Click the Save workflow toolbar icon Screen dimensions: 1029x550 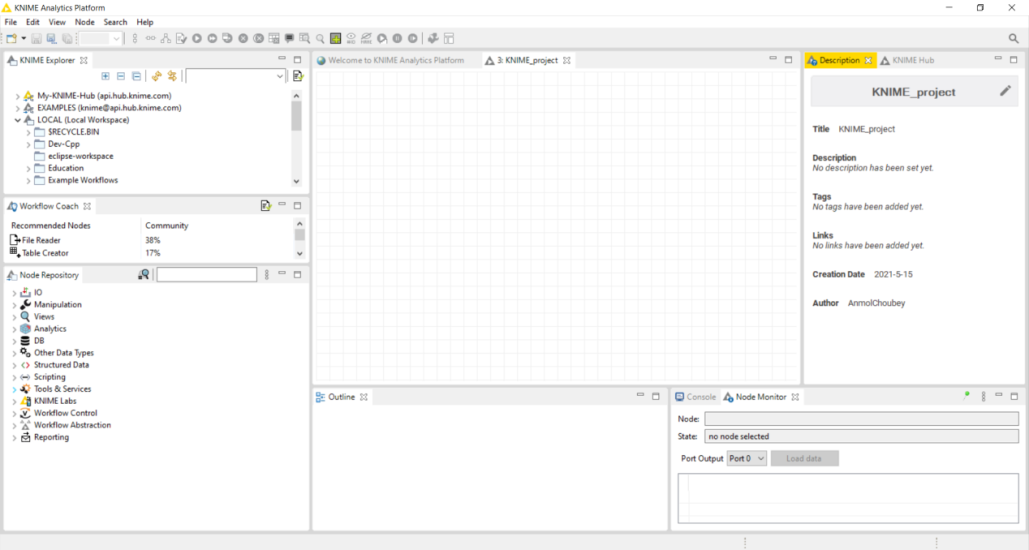pos(36,39)
